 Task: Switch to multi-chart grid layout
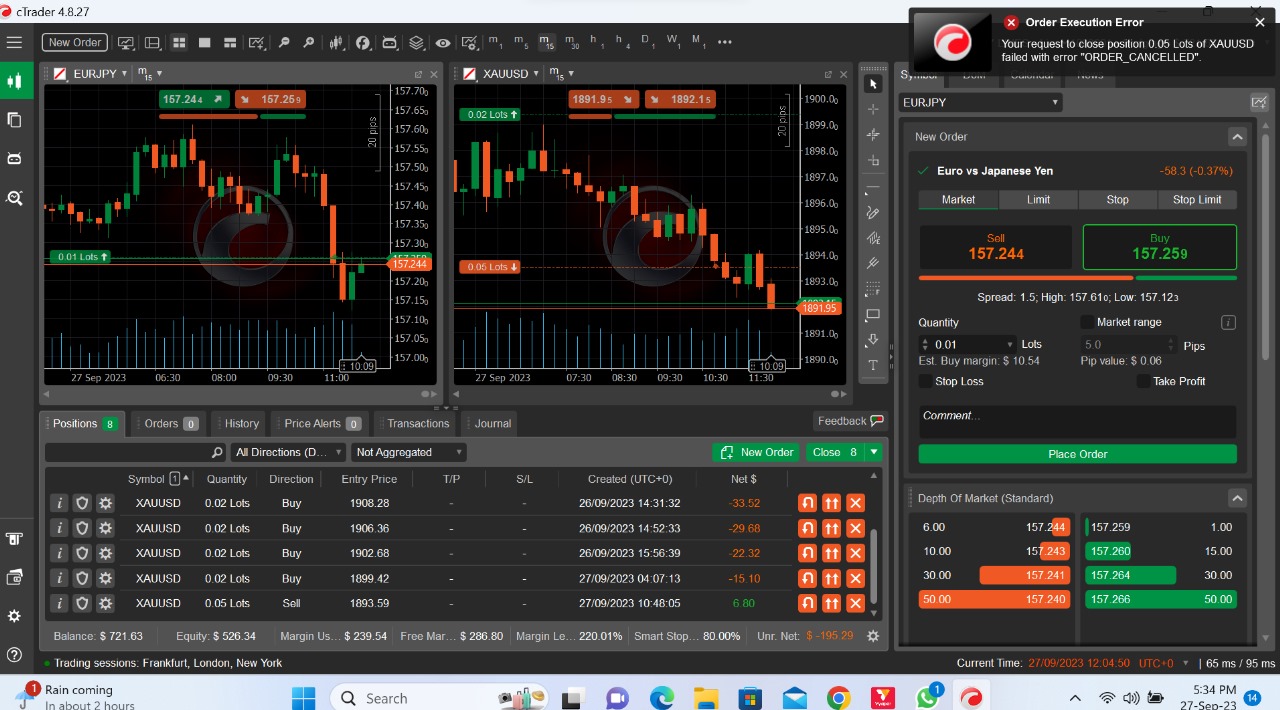179,42
